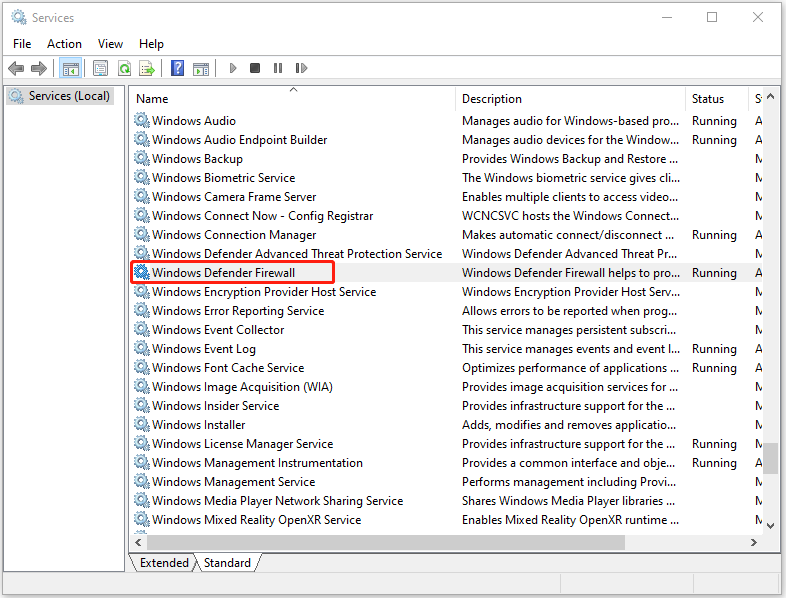
Task: Click the Start Service play icon
Action: 233,68
